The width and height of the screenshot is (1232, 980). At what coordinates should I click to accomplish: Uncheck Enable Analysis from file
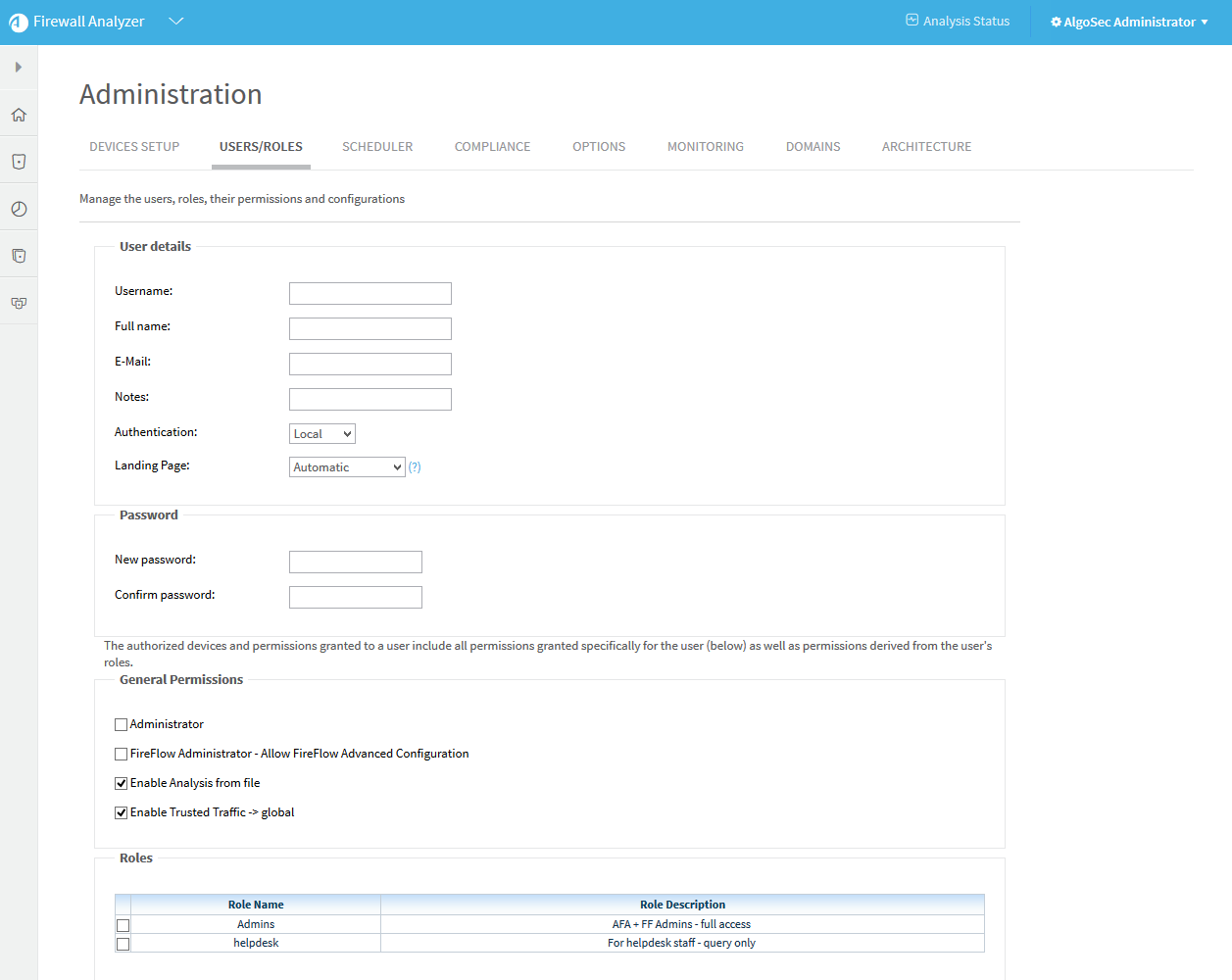(122, 784)
